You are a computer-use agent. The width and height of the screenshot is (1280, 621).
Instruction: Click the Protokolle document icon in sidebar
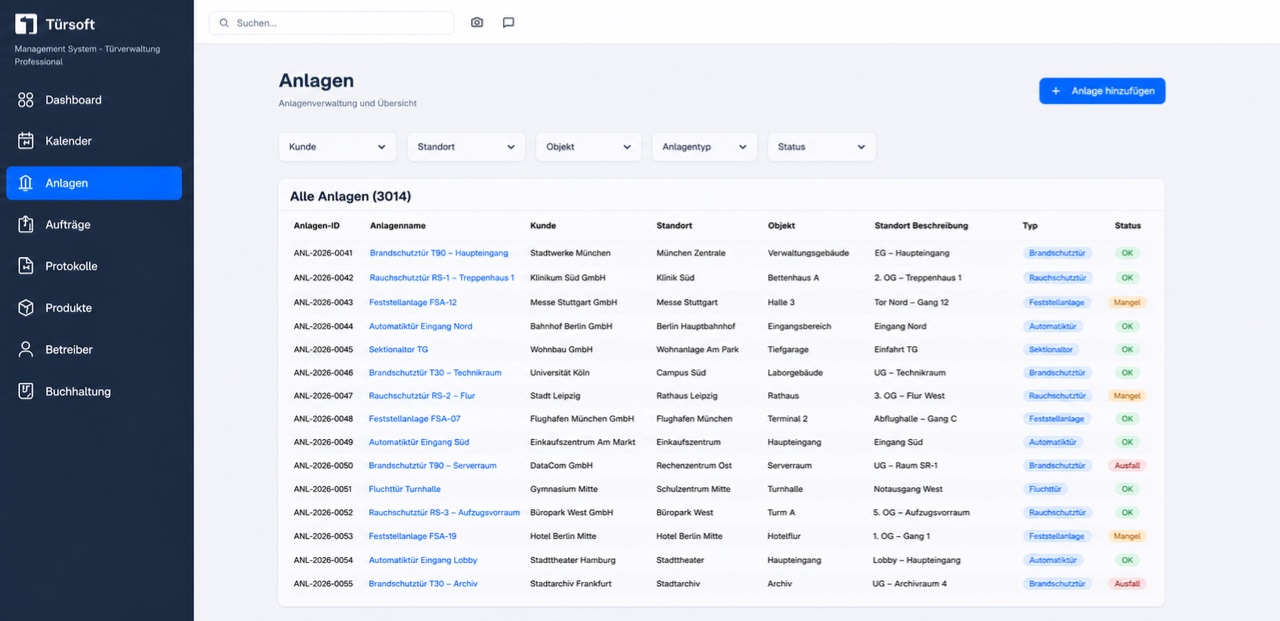(26, 266)
